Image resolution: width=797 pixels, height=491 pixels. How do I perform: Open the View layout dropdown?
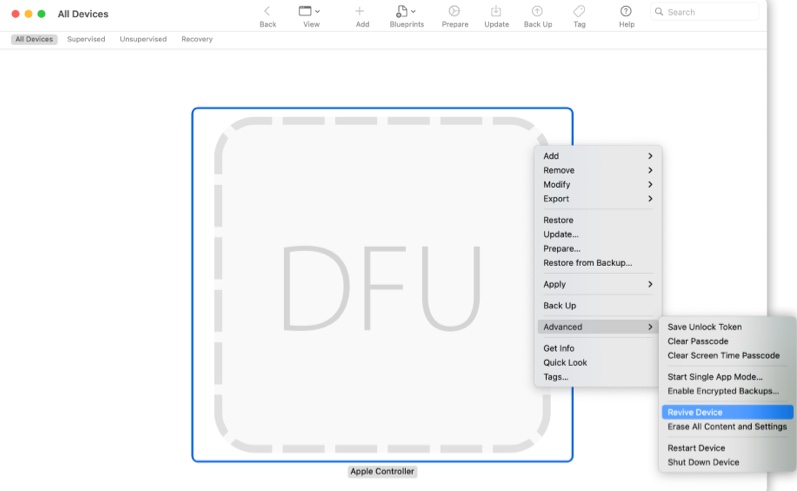click(310, 11)
